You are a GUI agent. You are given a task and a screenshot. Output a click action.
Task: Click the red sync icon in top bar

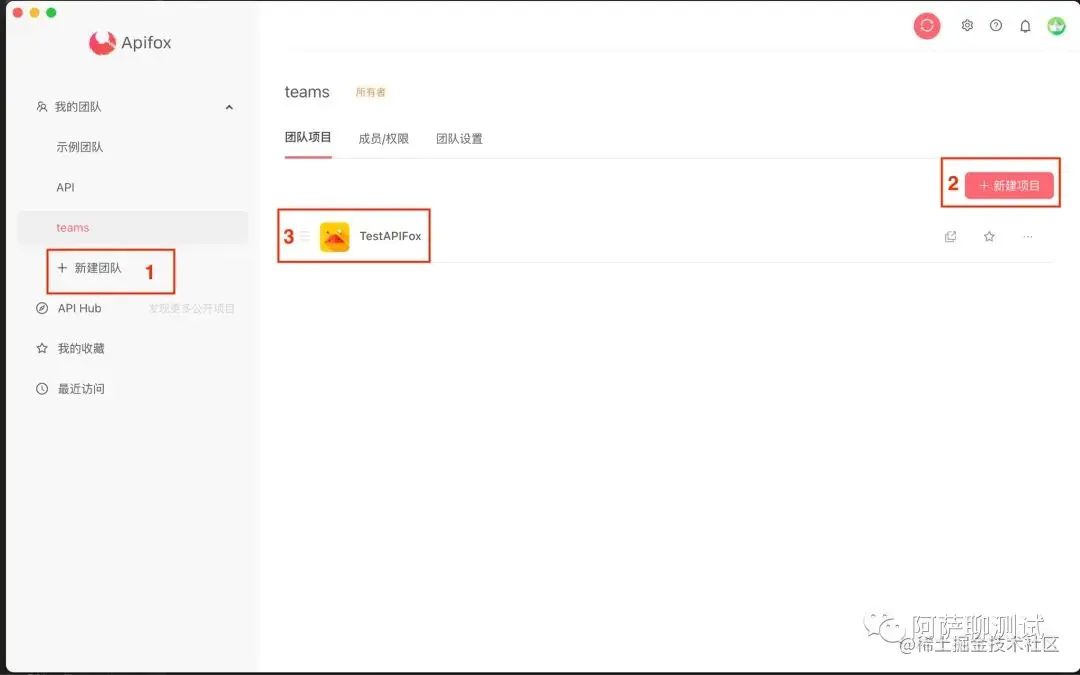(926, 25)
